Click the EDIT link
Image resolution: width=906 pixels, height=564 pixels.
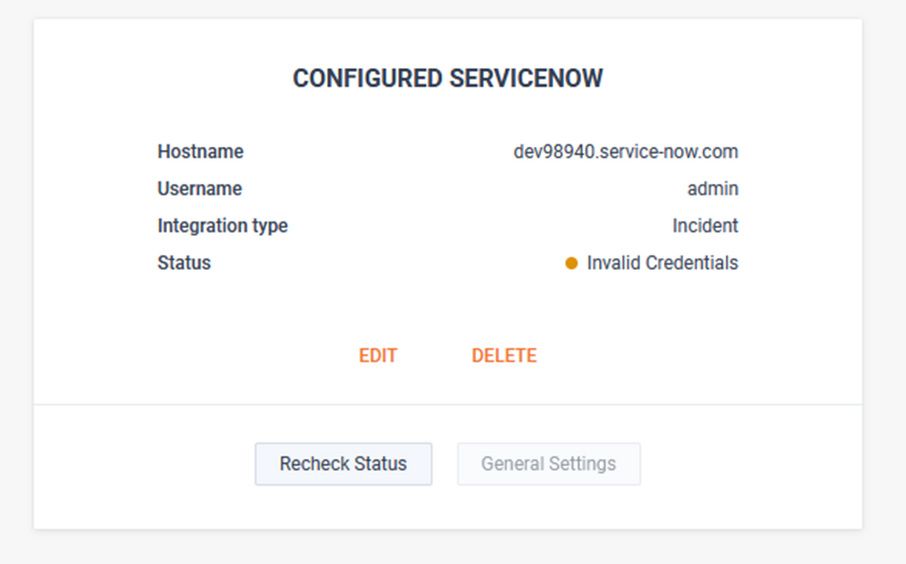tap(378, 355)
